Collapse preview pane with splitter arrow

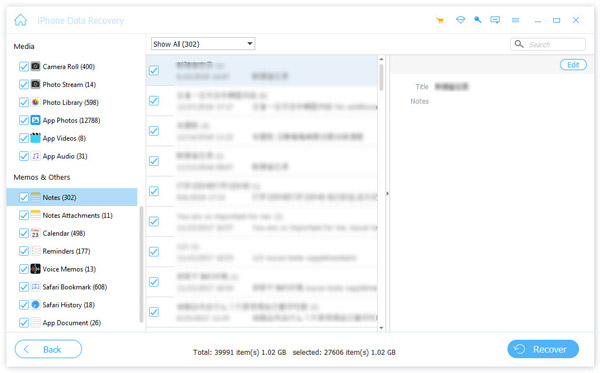point(387,194)
